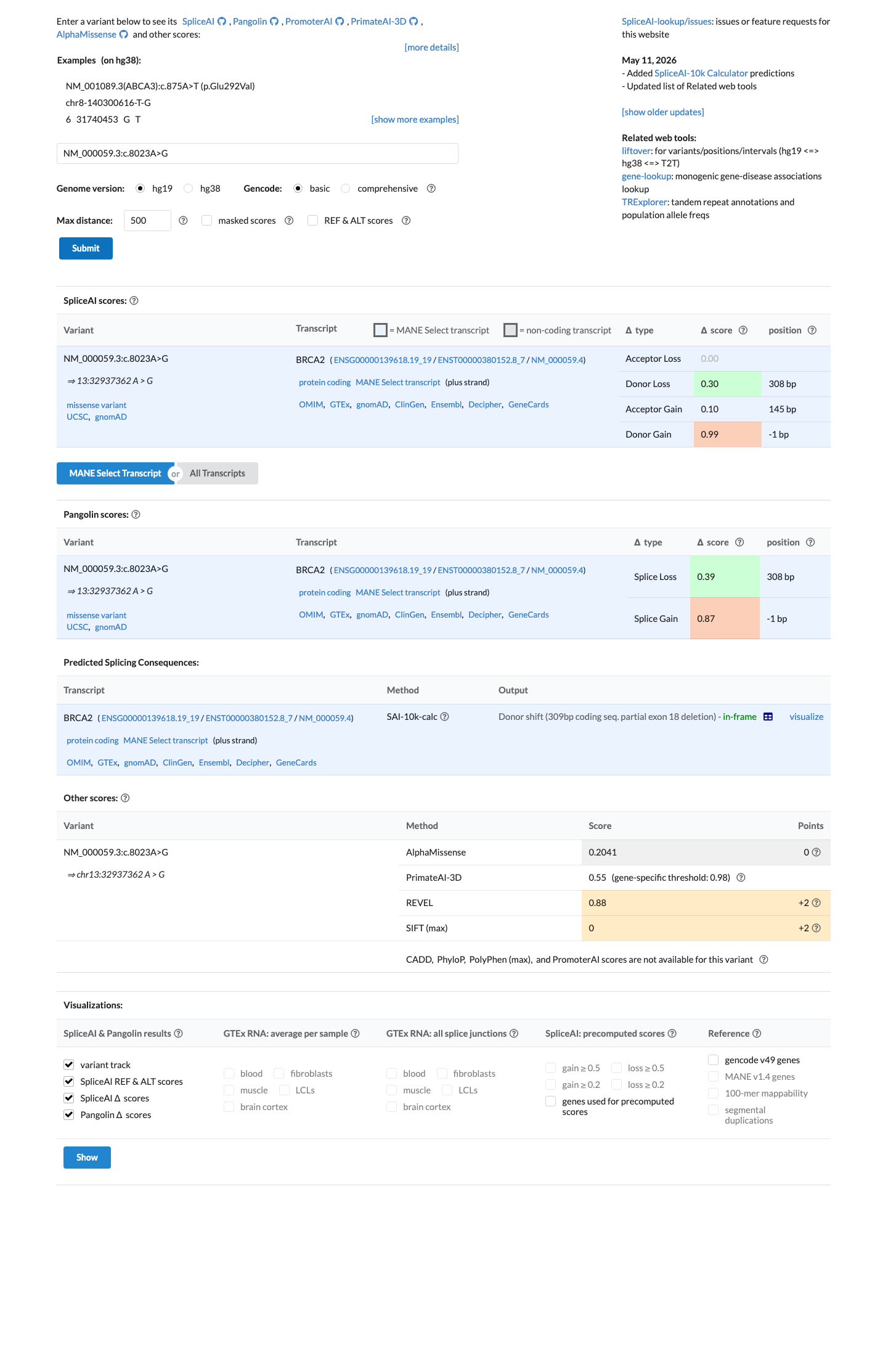Open the AlphaMissense GitHub icon

(x=124, y=35)
